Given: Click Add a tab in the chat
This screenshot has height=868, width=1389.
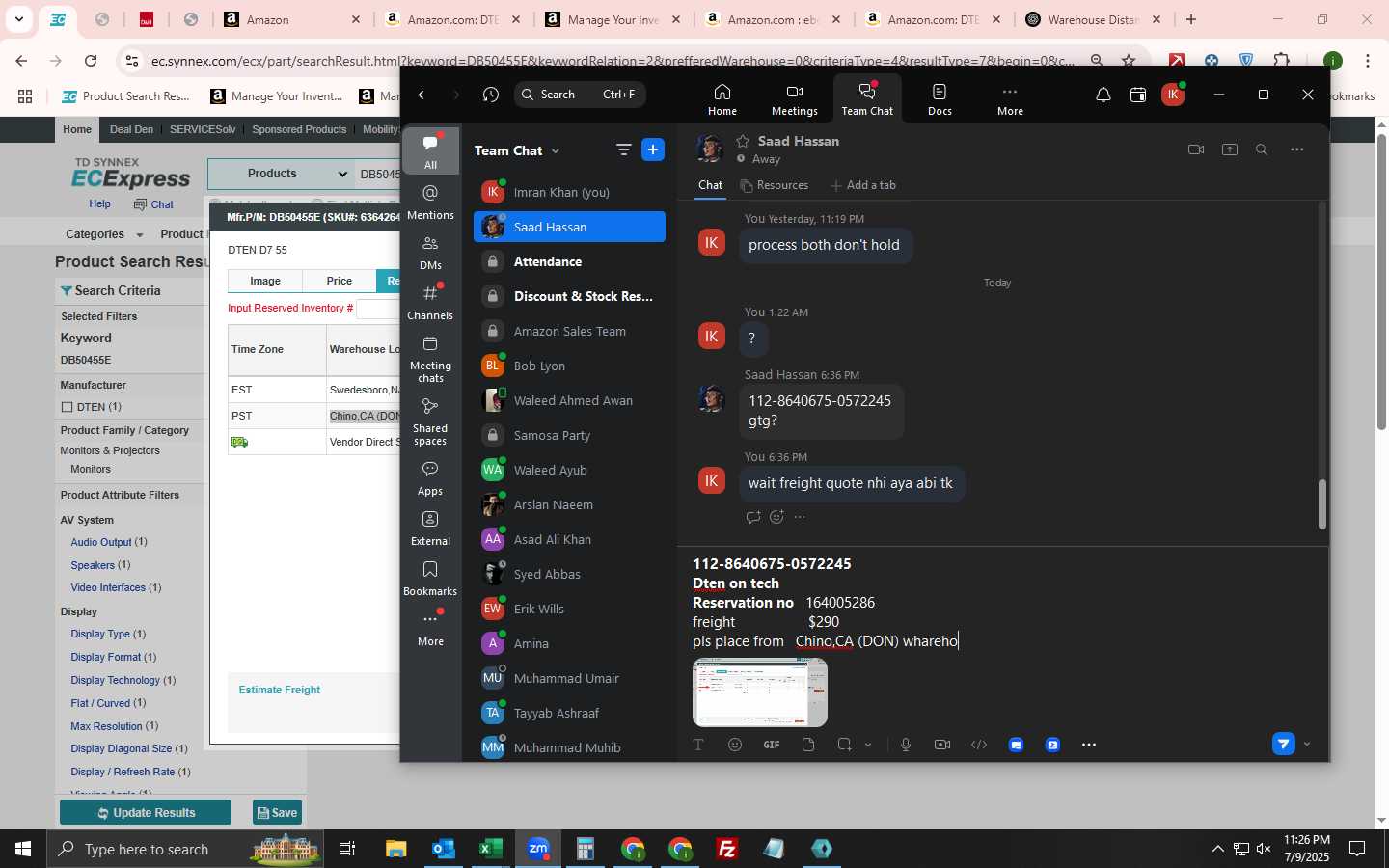Looking at the screenshot, I should tap(863, 185).
